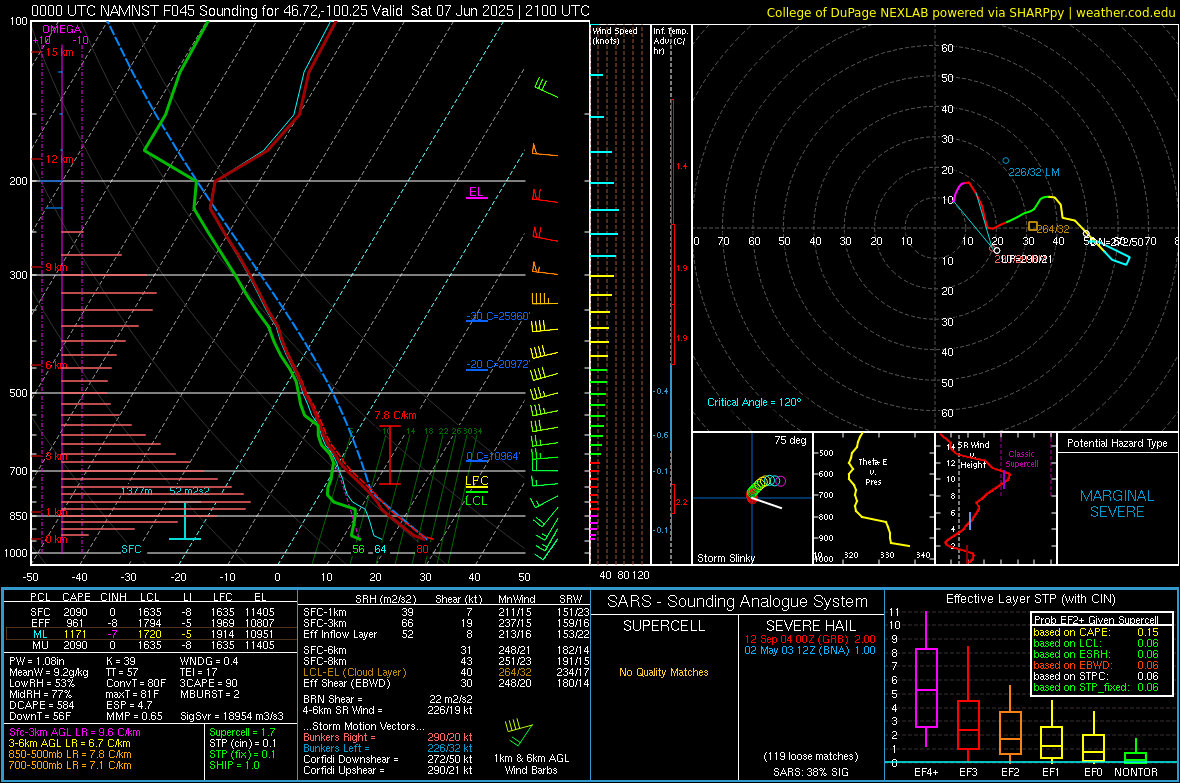Click the 02 May 03 12Z (BNA) analogue

tap(810, 650)
